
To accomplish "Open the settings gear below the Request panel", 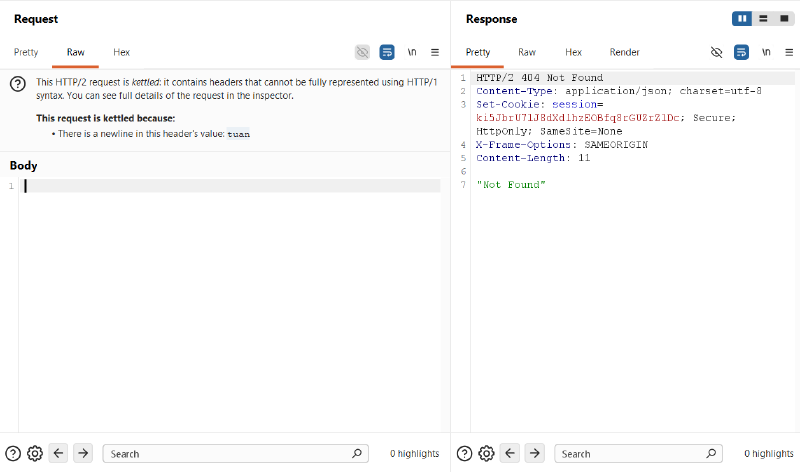I will (x=35, y=454).
